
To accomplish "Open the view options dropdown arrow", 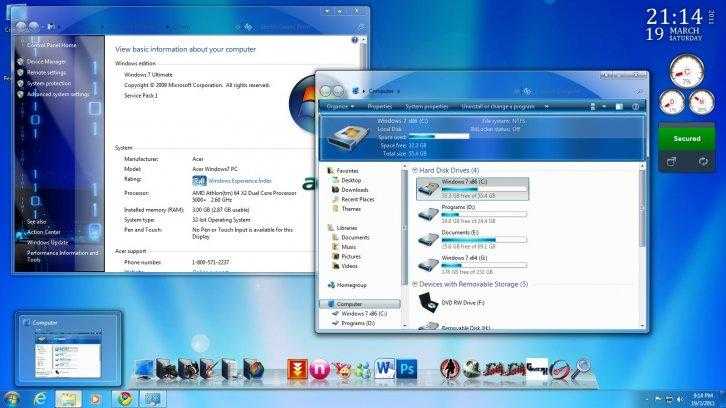I will (x=604, y=107).
